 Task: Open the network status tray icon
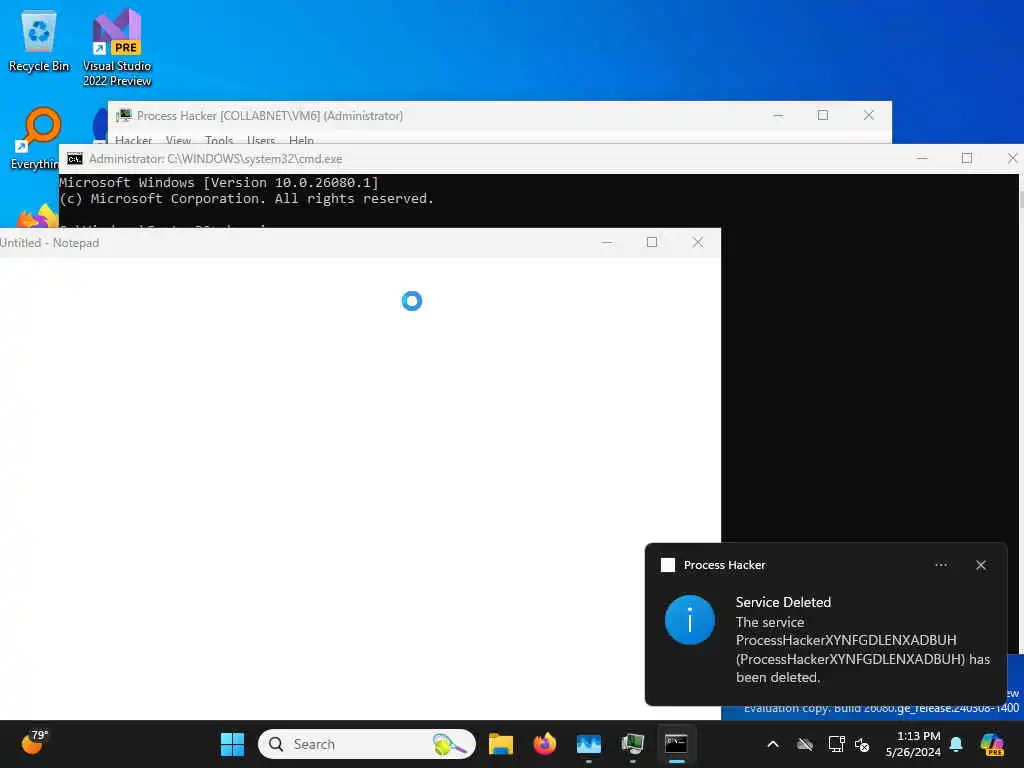point(836,744)
